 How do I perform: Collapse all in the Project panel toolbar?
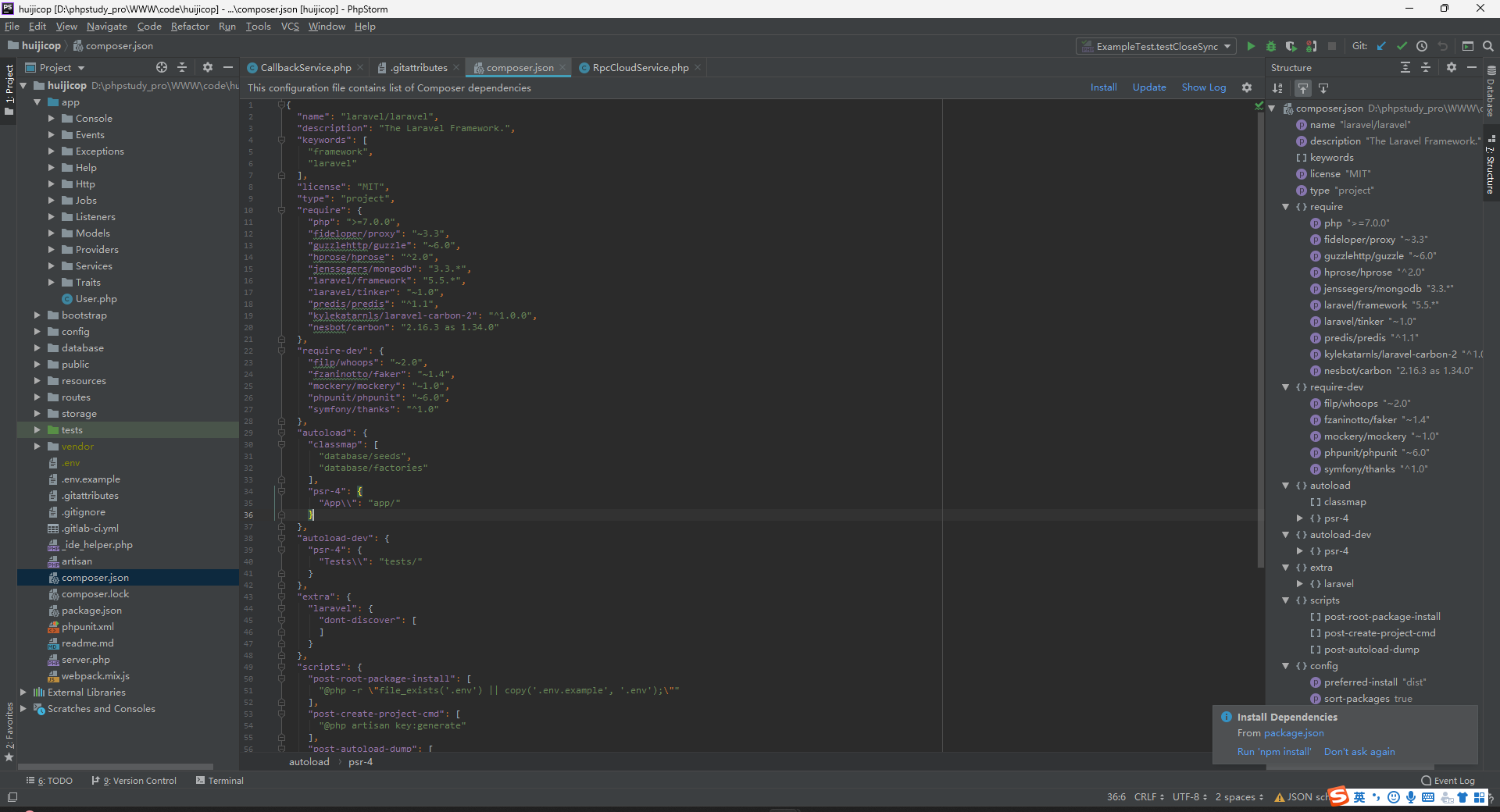click(x=182, y=67)
